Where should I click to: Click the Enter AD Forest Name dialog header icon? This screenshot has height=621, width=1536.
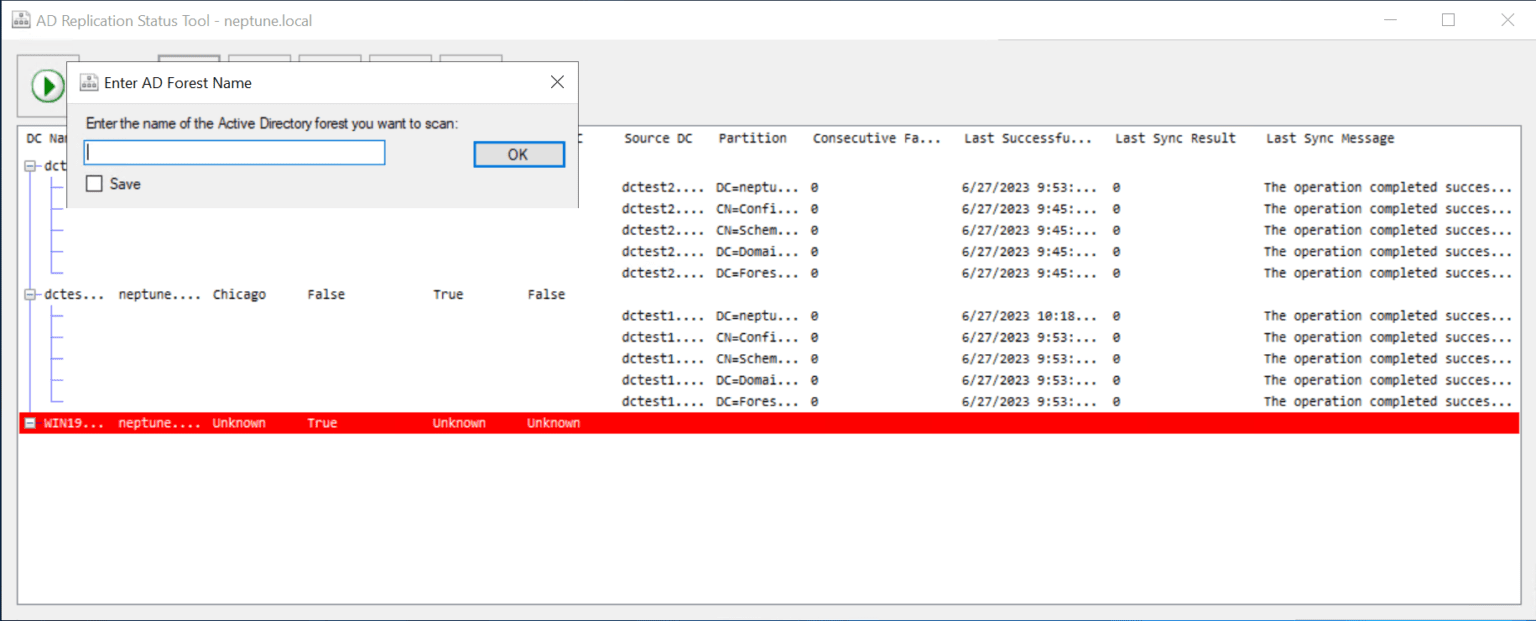[x=89, y=82]
